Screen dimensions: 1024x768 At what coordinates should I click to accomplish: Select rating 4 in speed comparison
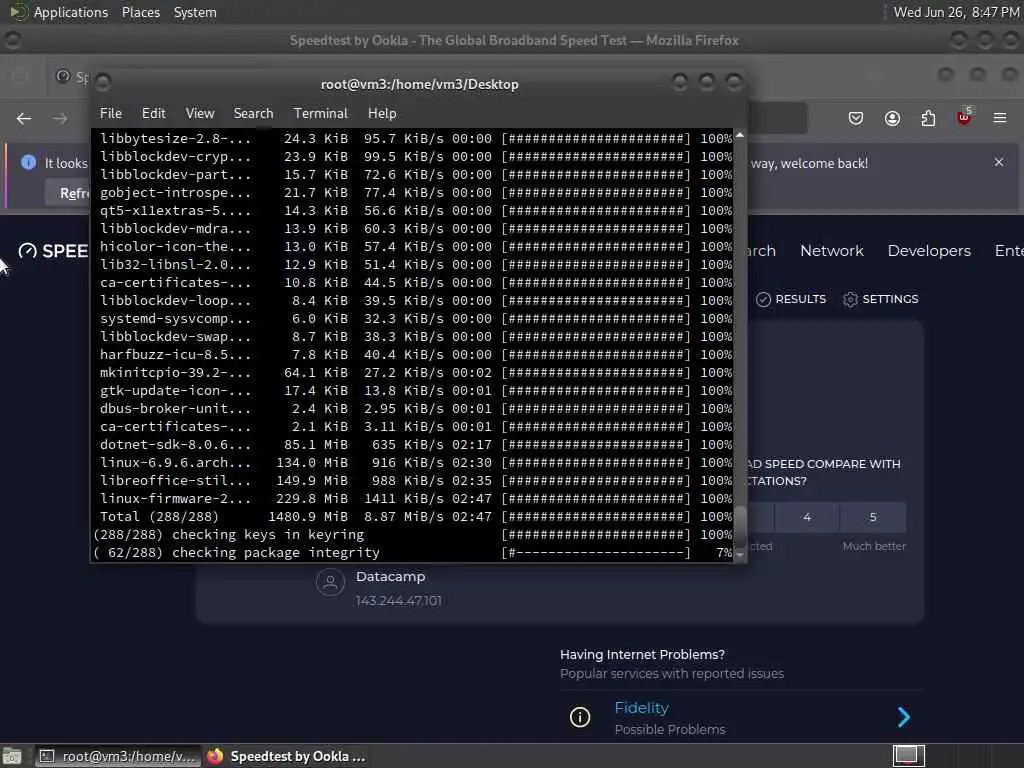coord(807,517)
